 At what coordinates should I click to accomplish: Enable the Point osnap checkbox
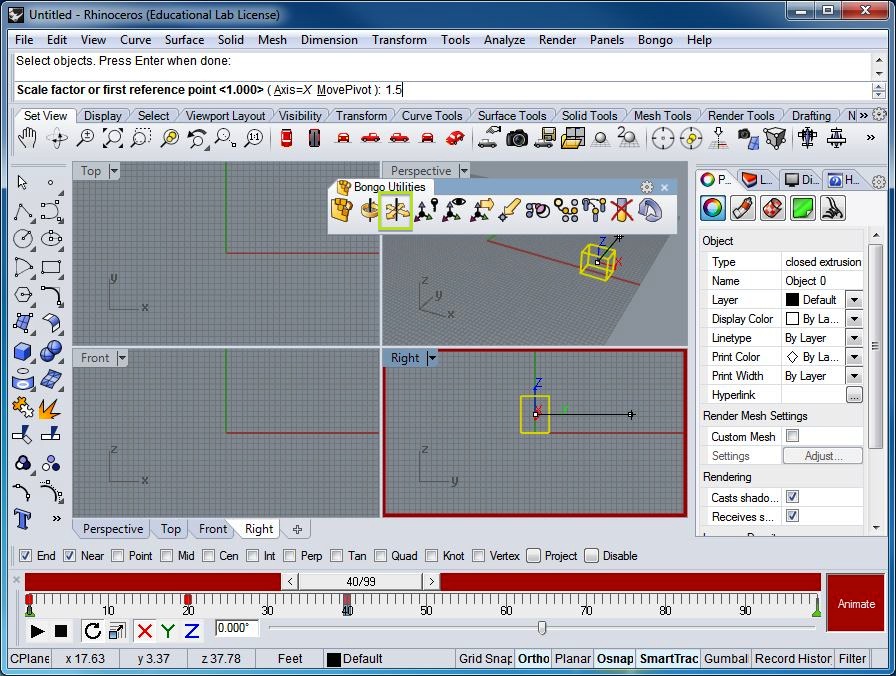point(118,555)
